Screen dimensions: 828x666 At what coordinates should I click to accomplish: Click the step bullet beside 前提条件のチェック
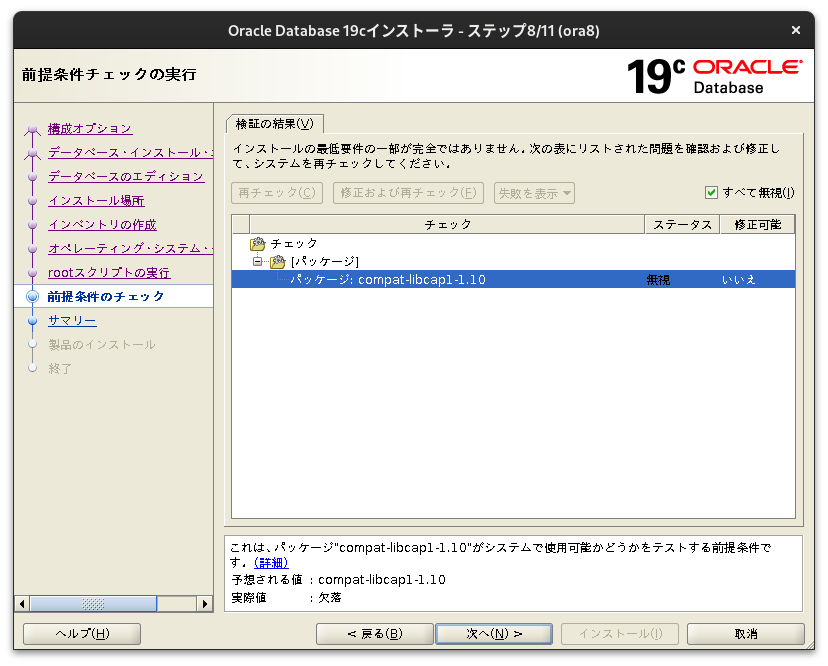tap(32, 295)
